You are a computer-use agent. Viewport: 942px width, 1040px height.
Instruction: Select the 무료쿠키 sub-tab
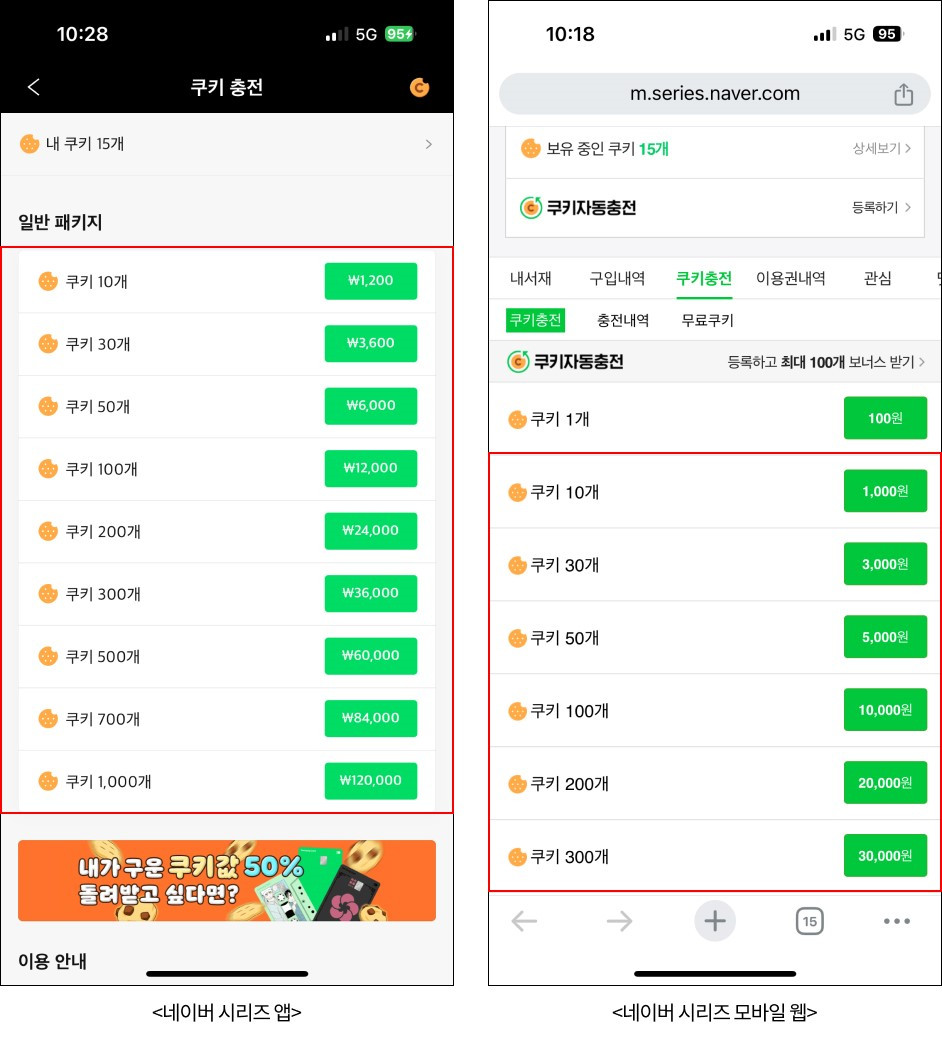click(x=707, y=320)
